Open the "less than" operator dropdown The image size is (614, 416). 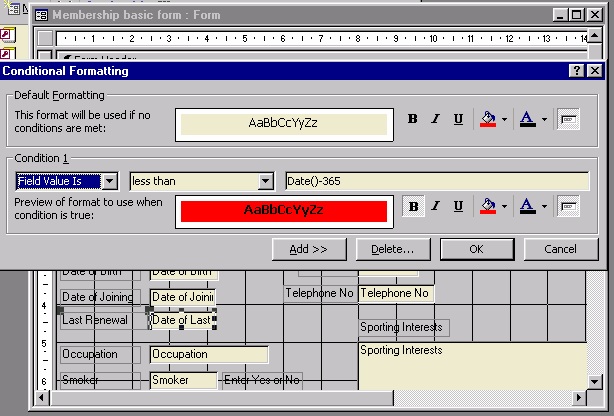(x=265, y=181)
